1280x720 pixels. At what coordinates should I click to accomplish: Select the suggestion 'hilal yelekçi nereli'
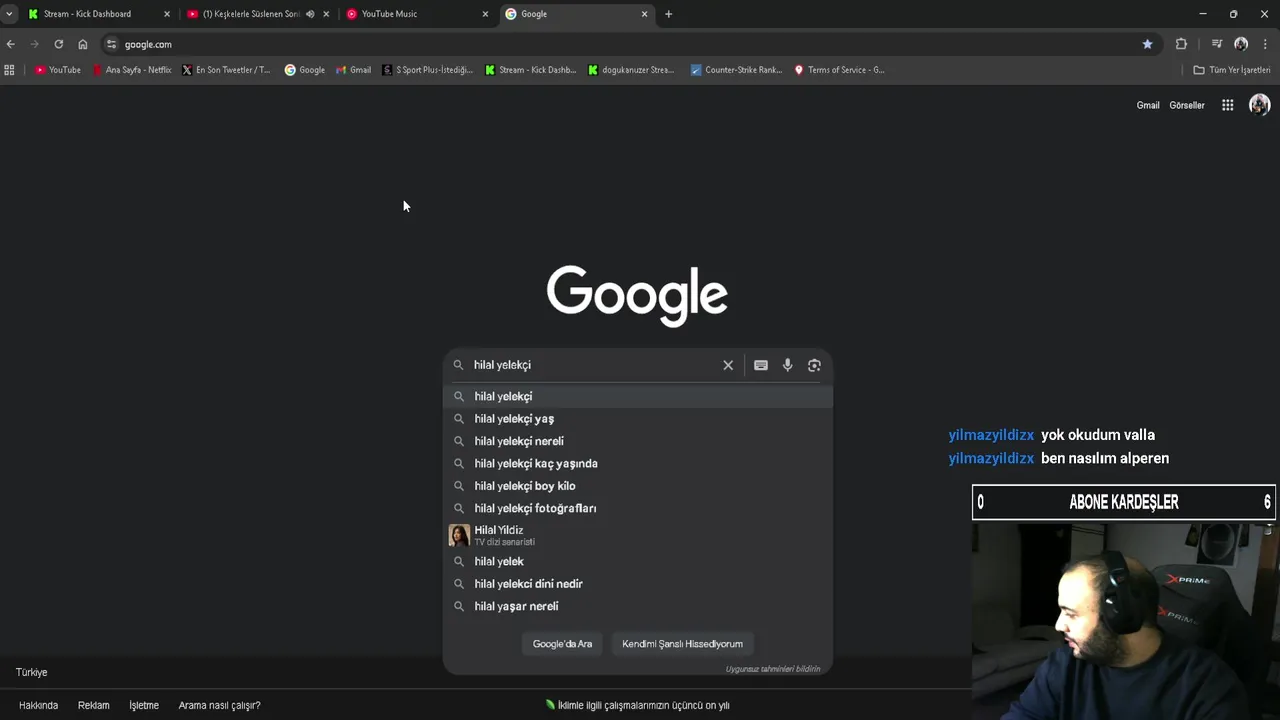tap(637, 441)
